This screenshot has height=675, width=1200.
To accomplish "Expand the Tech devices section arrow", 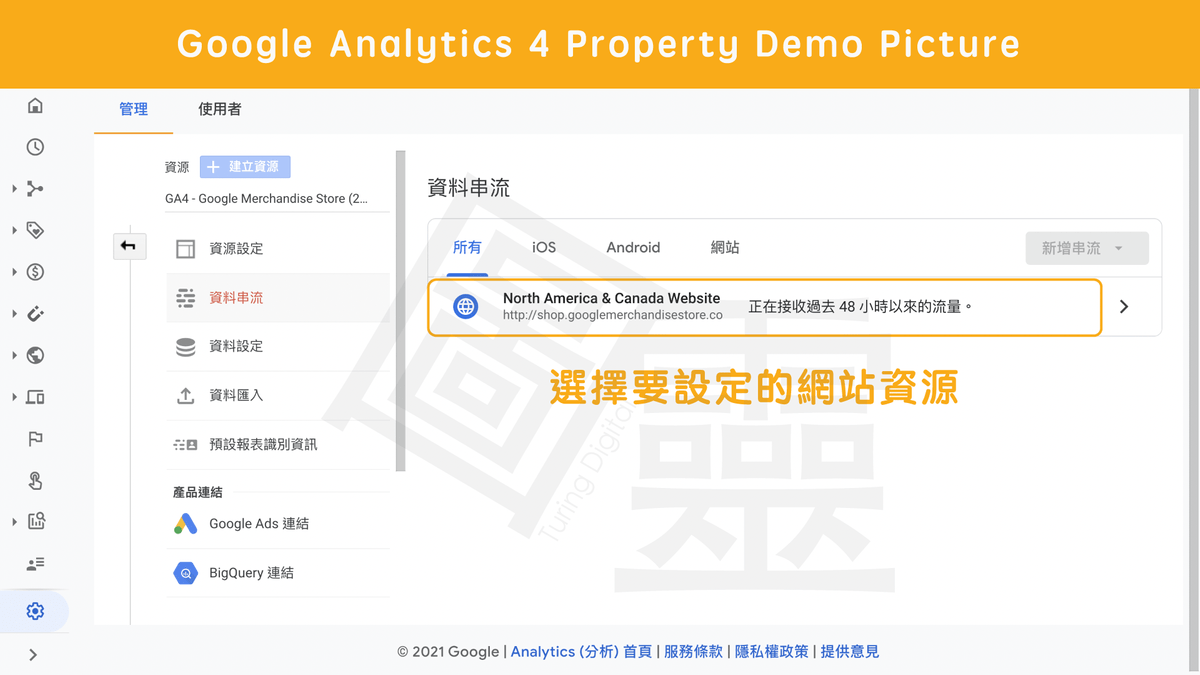I will click(x=14, y=397).
